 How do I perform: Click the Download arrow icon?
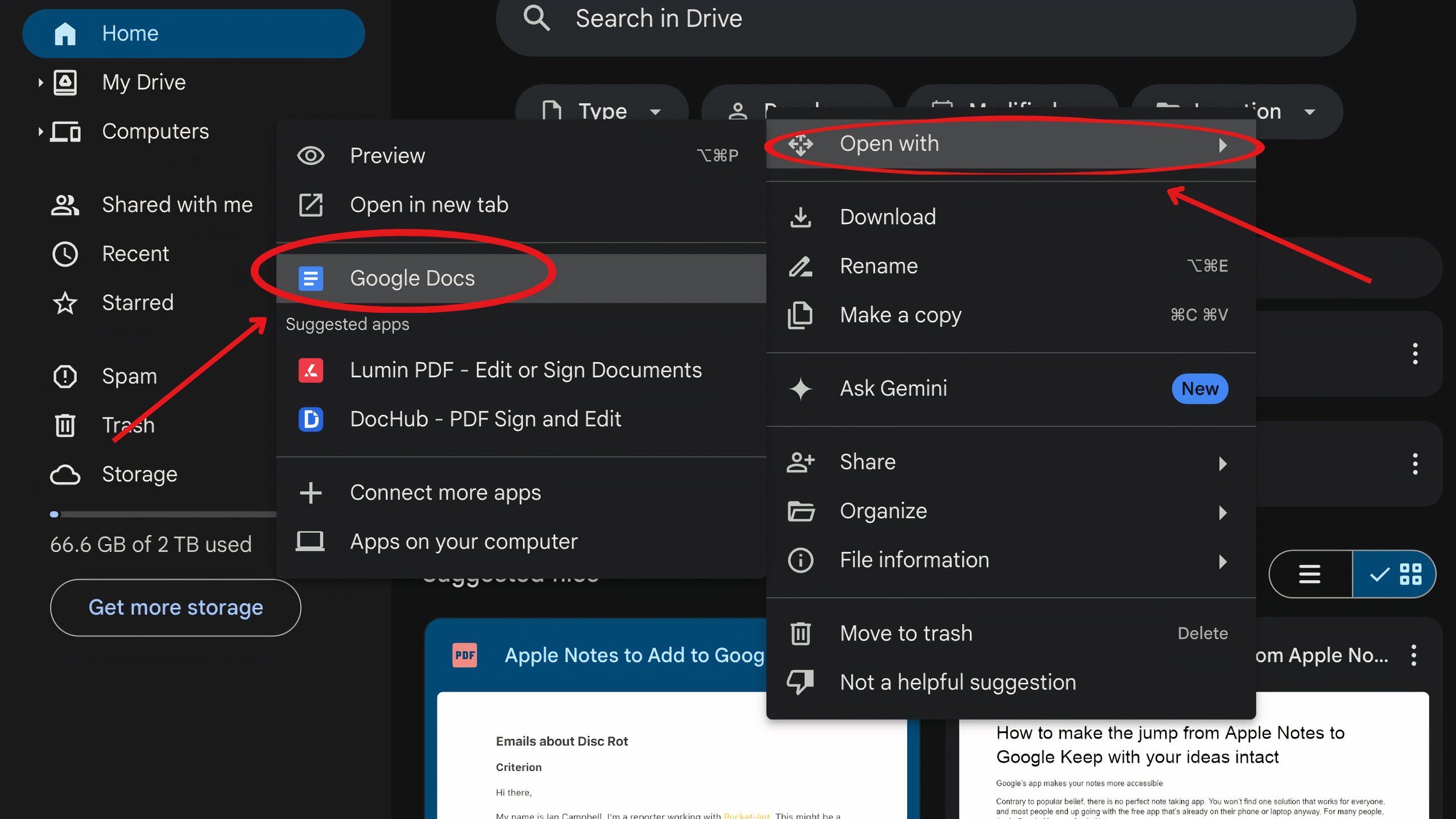tap(801, 217)
